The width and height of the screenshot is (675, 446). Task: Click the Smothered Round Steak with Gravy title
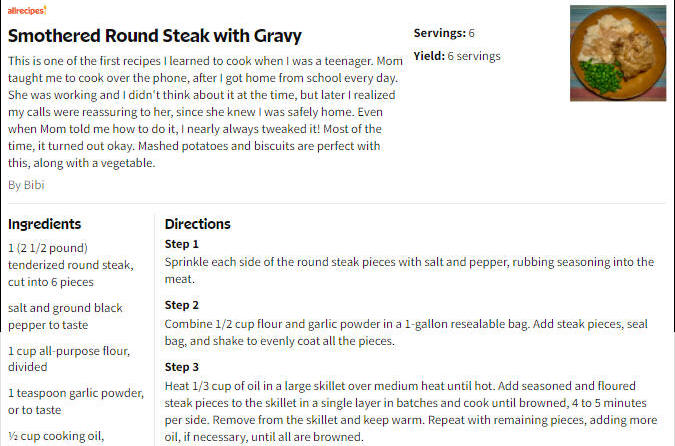point(155,36)
